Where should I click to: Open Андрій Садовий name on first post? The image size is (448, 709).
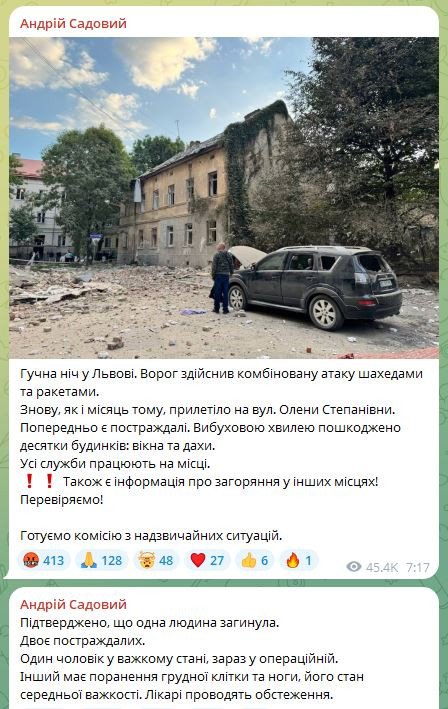[x=73, y=24]
